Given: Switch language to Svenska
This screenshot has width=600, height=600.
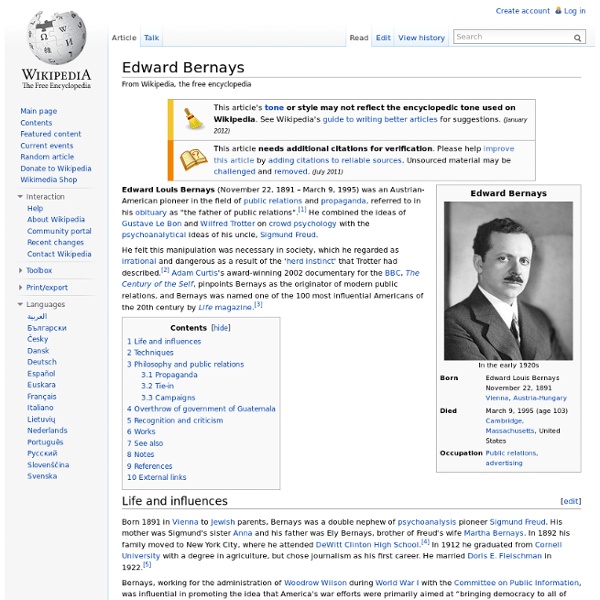Looking at the screenshot, I should tap(42, 476).
